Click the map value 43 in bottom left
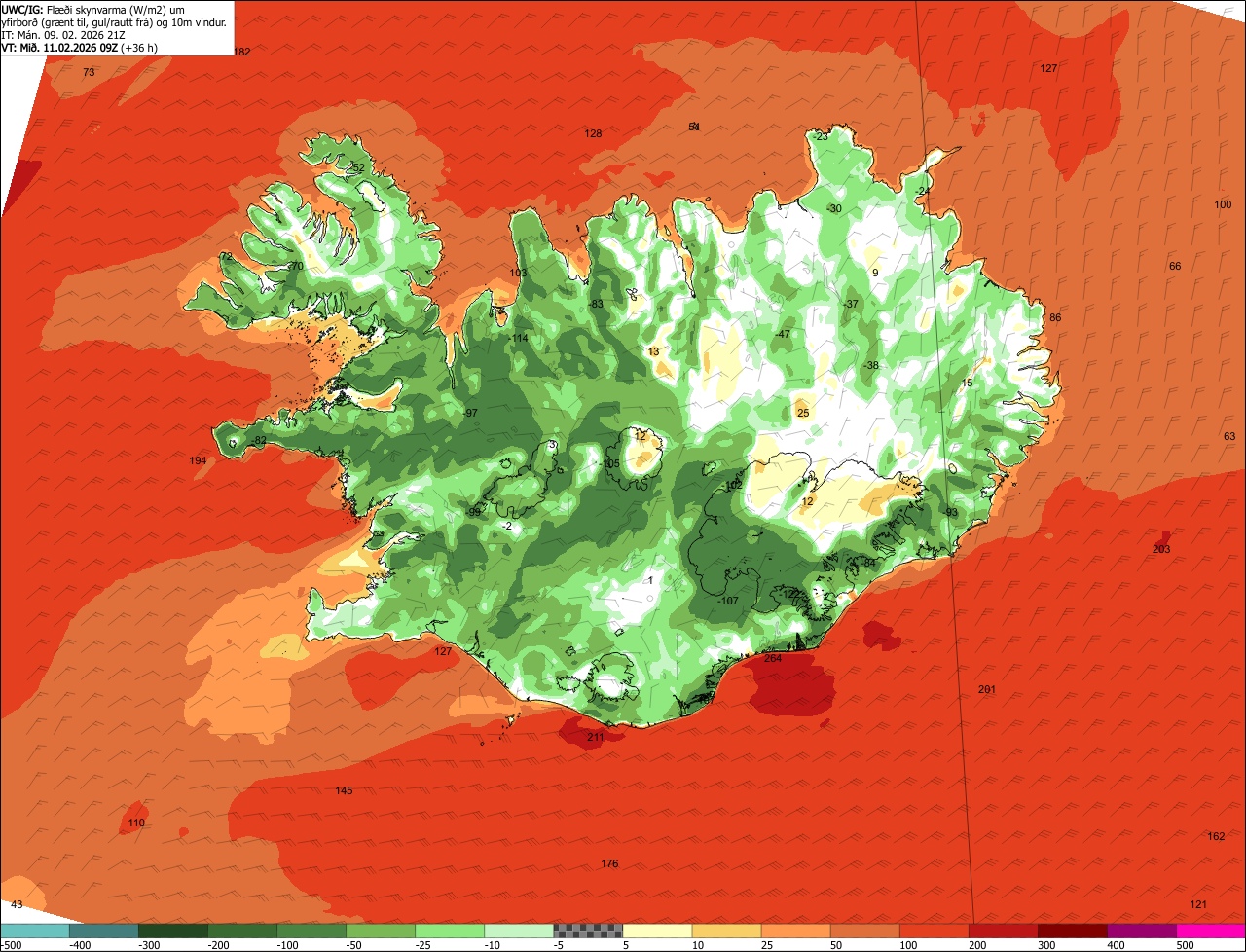The width and height of the screenshot is (1246, 952). [17, 905]
